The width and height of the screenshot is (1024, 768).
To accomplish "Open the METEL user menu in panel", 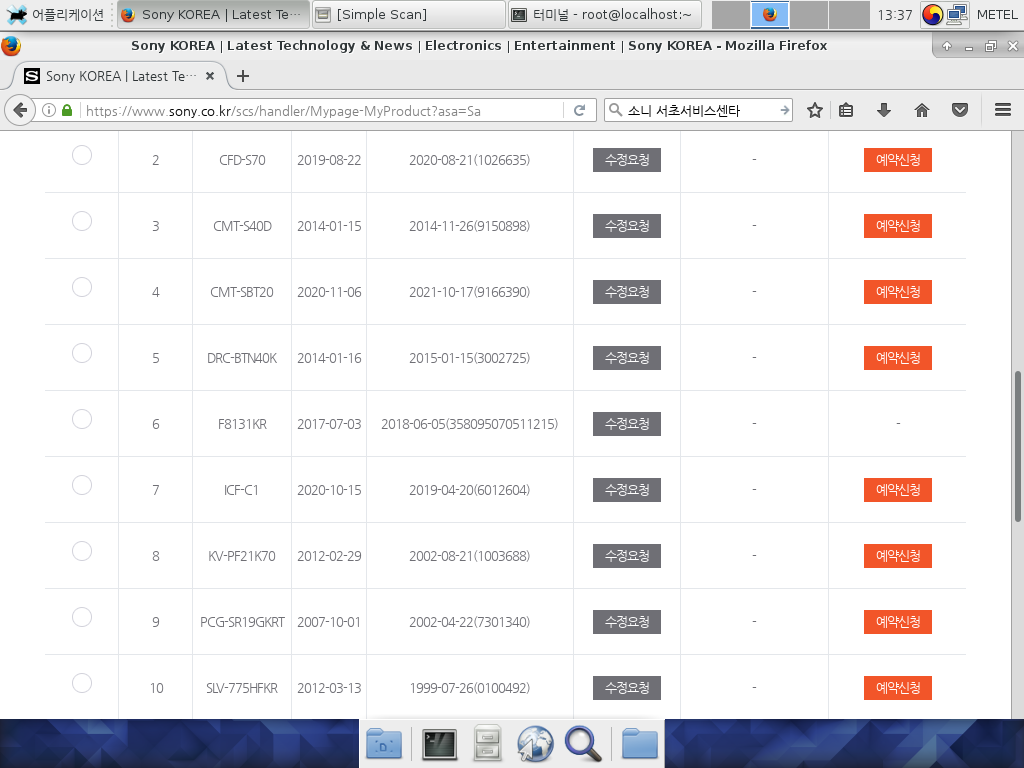I will [996, 14].
